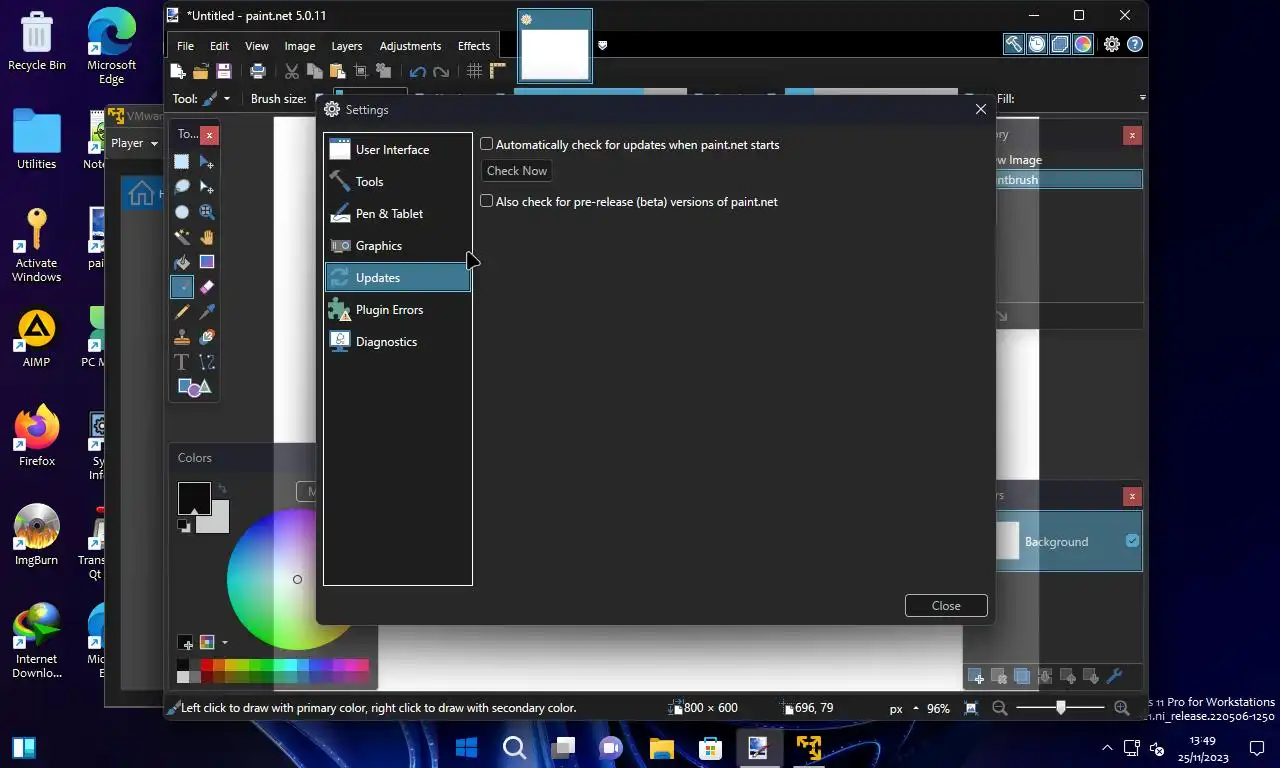Click the Add New Layer icon
The width and height of the screenshot is (1280, 768).
pos(975,677)
